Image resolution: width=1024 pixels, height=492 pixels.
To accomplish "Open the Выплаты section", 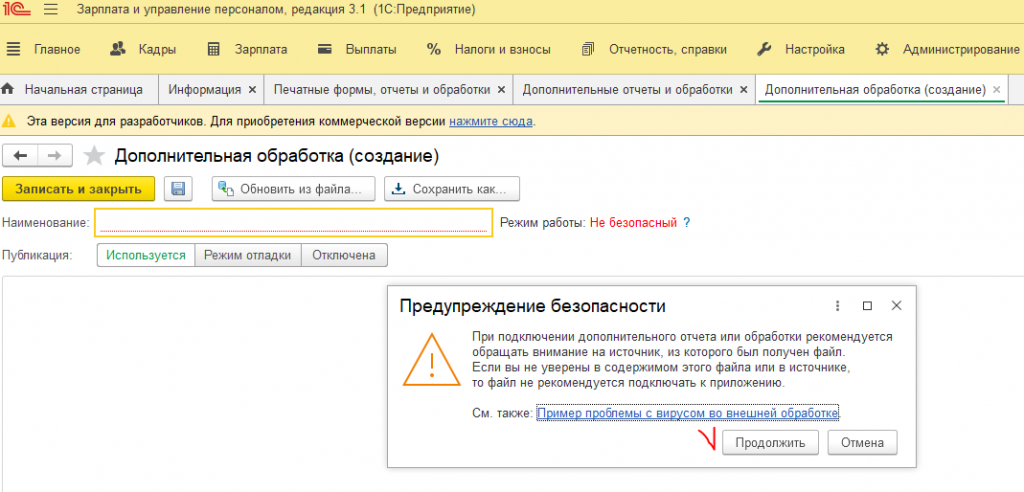I will [371, 50].
